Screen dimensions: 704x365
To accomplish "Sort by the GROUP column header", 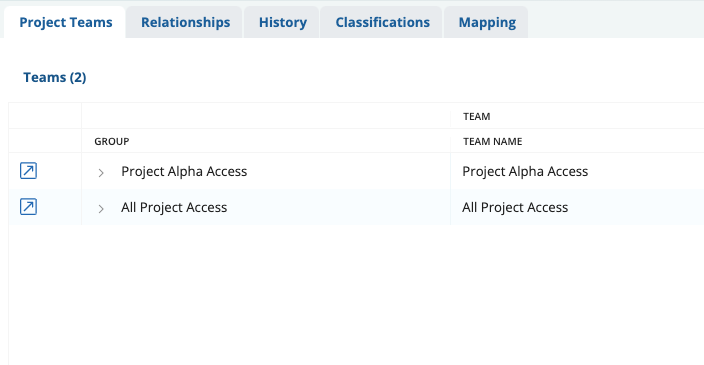I will (x=112, y=141).
